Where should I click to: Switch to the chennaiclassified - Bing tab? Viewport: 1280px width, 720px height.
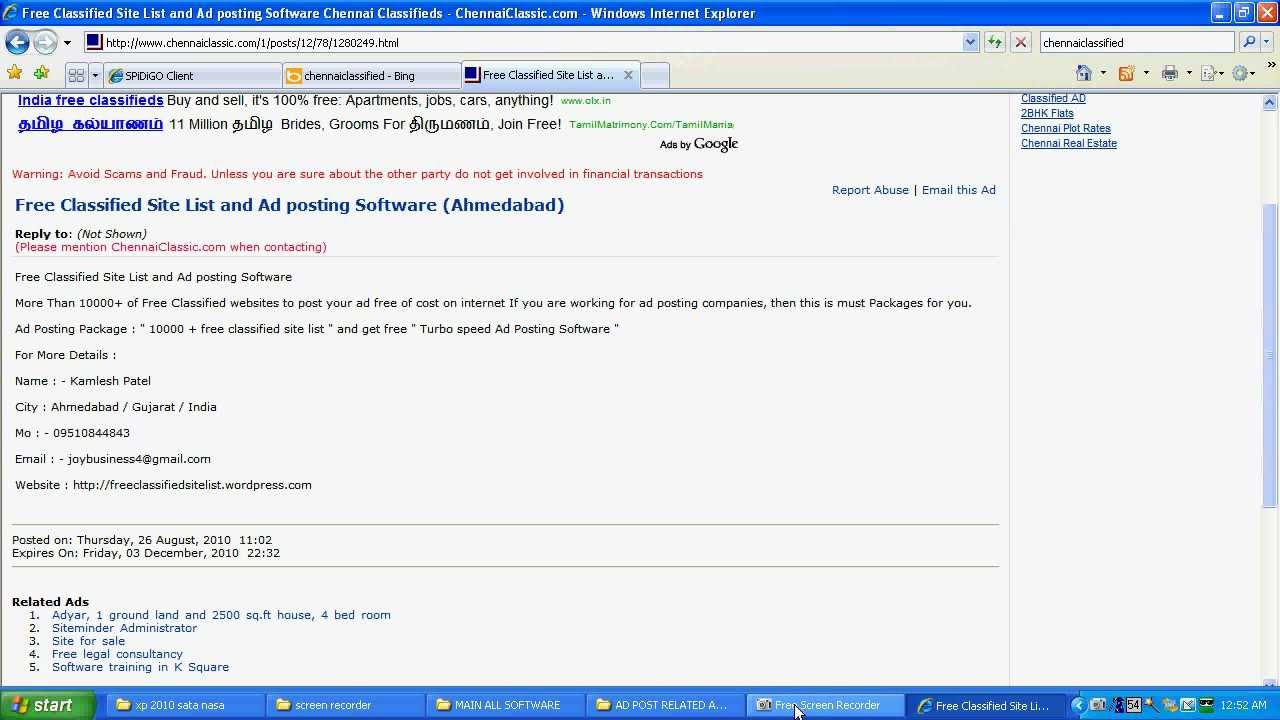[372, 75]
